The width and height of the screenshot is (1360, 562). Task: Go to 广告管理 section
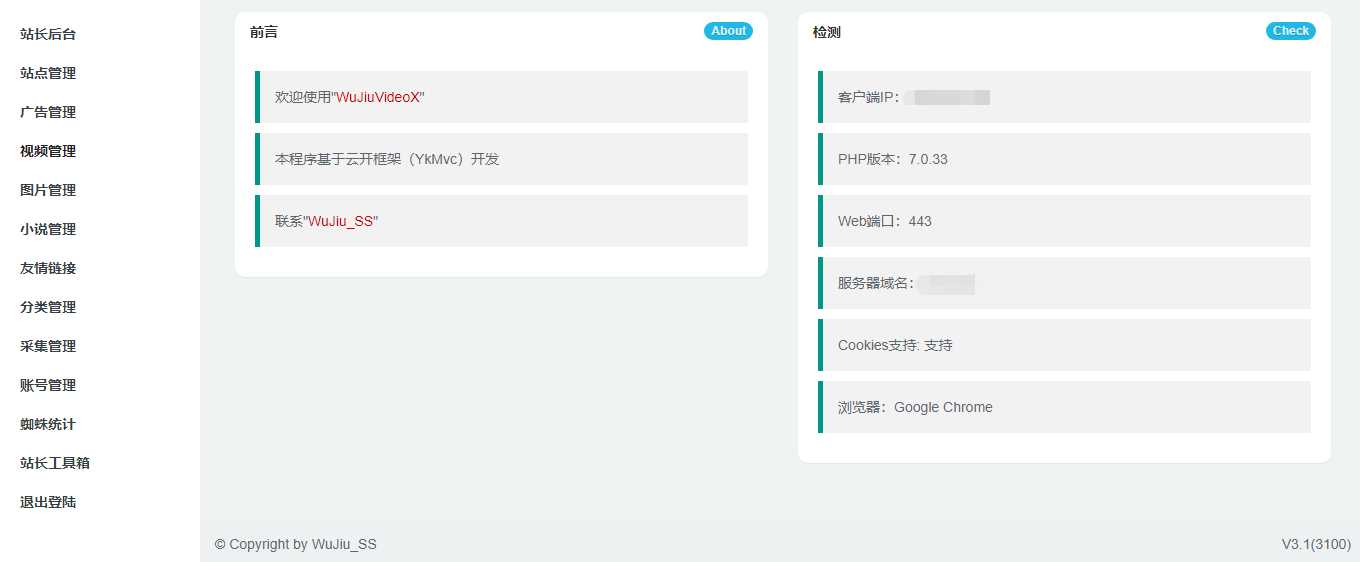48,112
